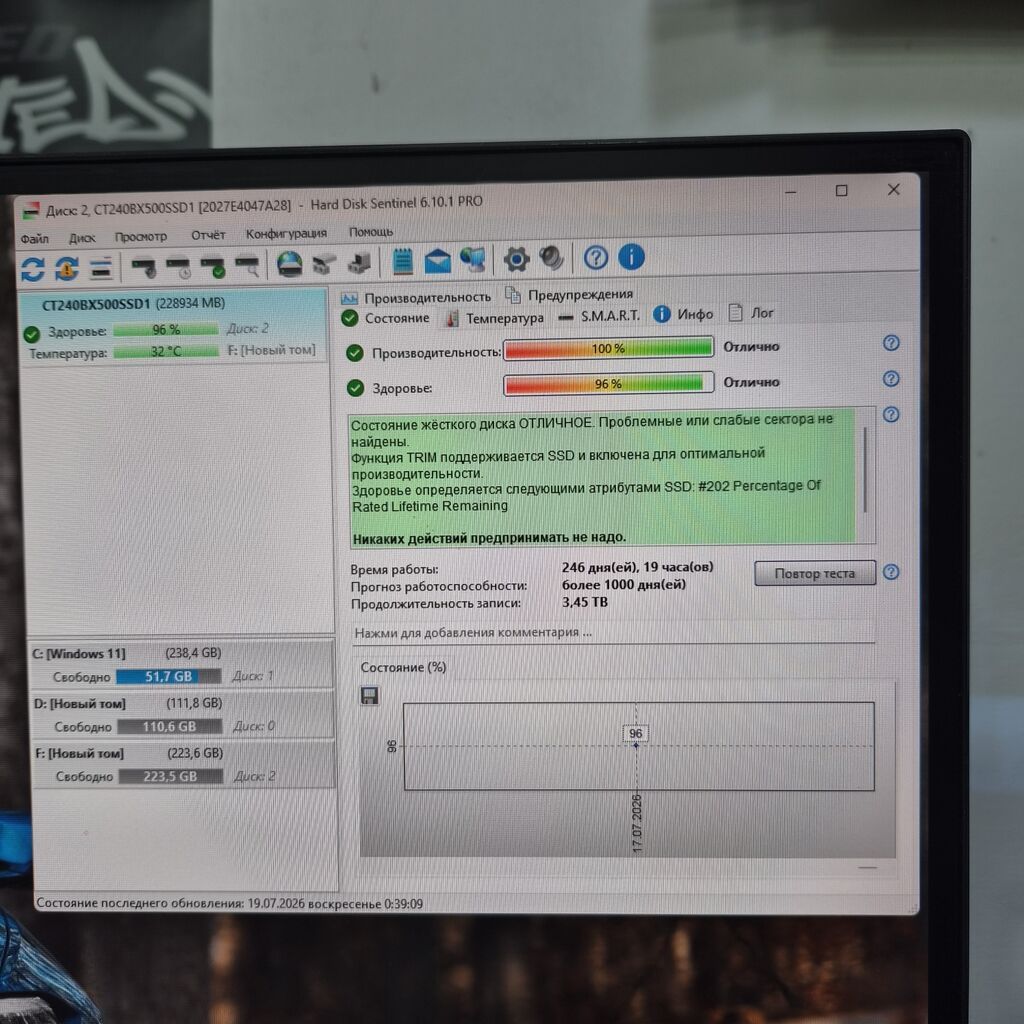Click the refresh disk status toolbar icon

coord(33,269)
